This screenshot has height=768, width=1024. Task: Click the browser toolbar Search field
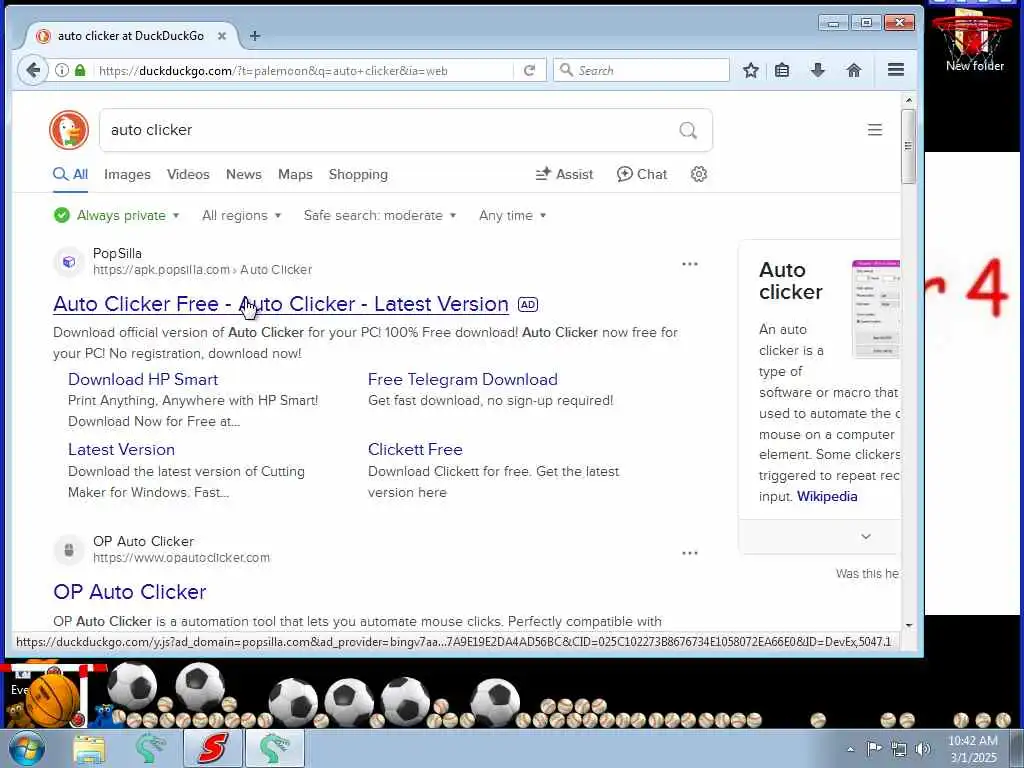[x=641, y=70]
